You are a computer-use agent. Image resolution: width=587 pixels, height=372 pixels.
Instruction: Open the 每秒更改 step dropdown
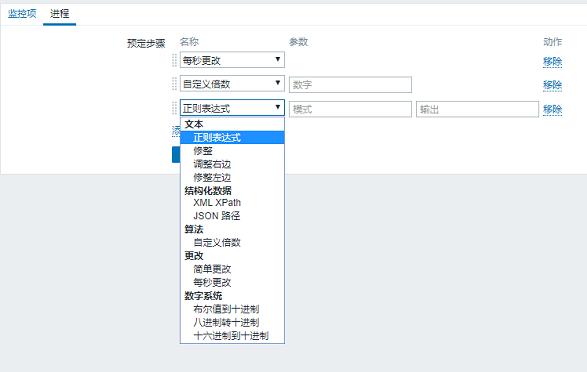click(232, 60)
